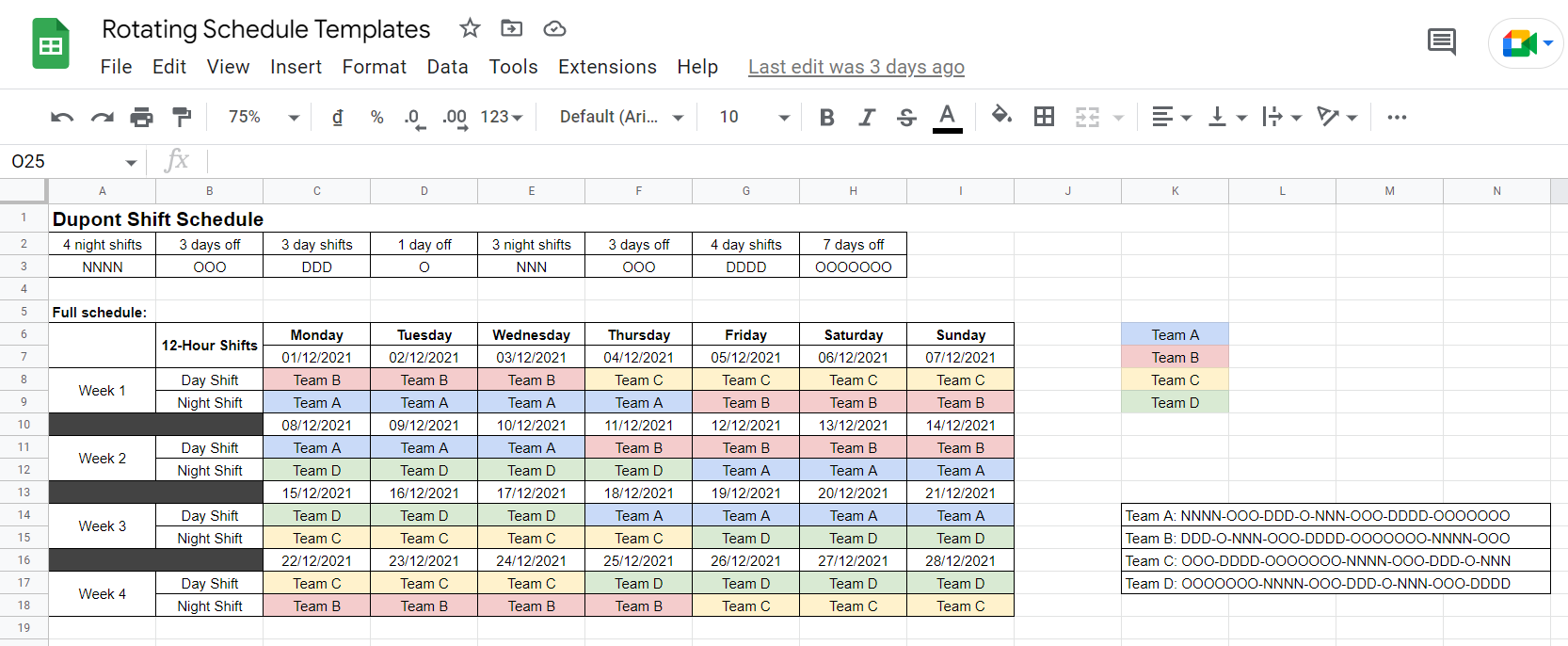
Task: Click the Print icon
Action: coord(141,116)
